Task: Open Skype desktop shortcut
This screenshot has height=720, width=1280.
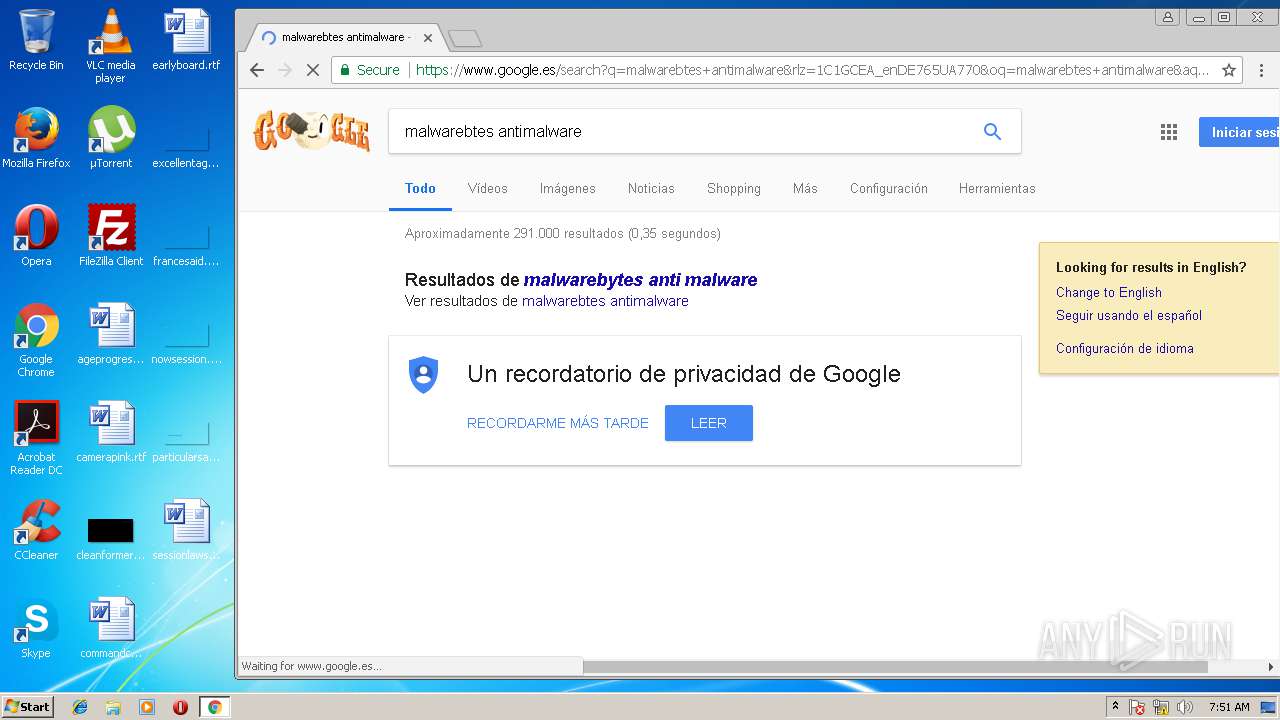Action: (x=36, y=628)
